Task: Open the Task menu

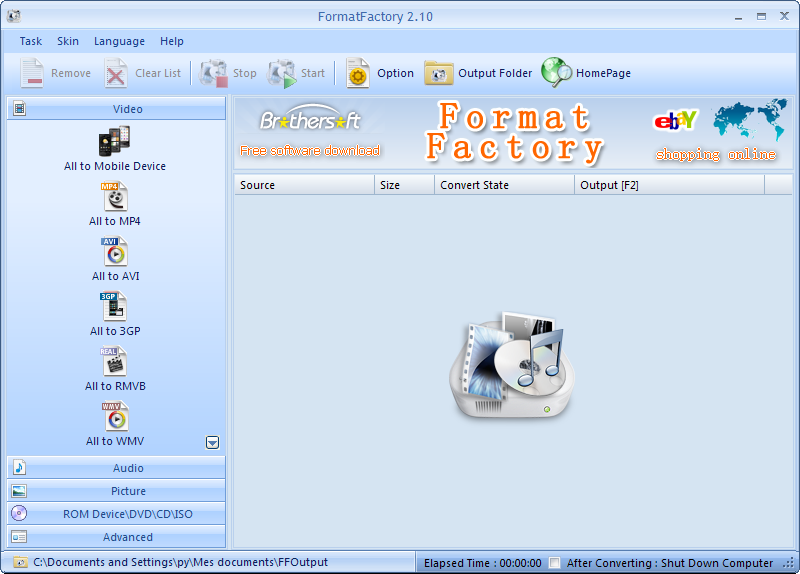Action: (x=31, y=41)
